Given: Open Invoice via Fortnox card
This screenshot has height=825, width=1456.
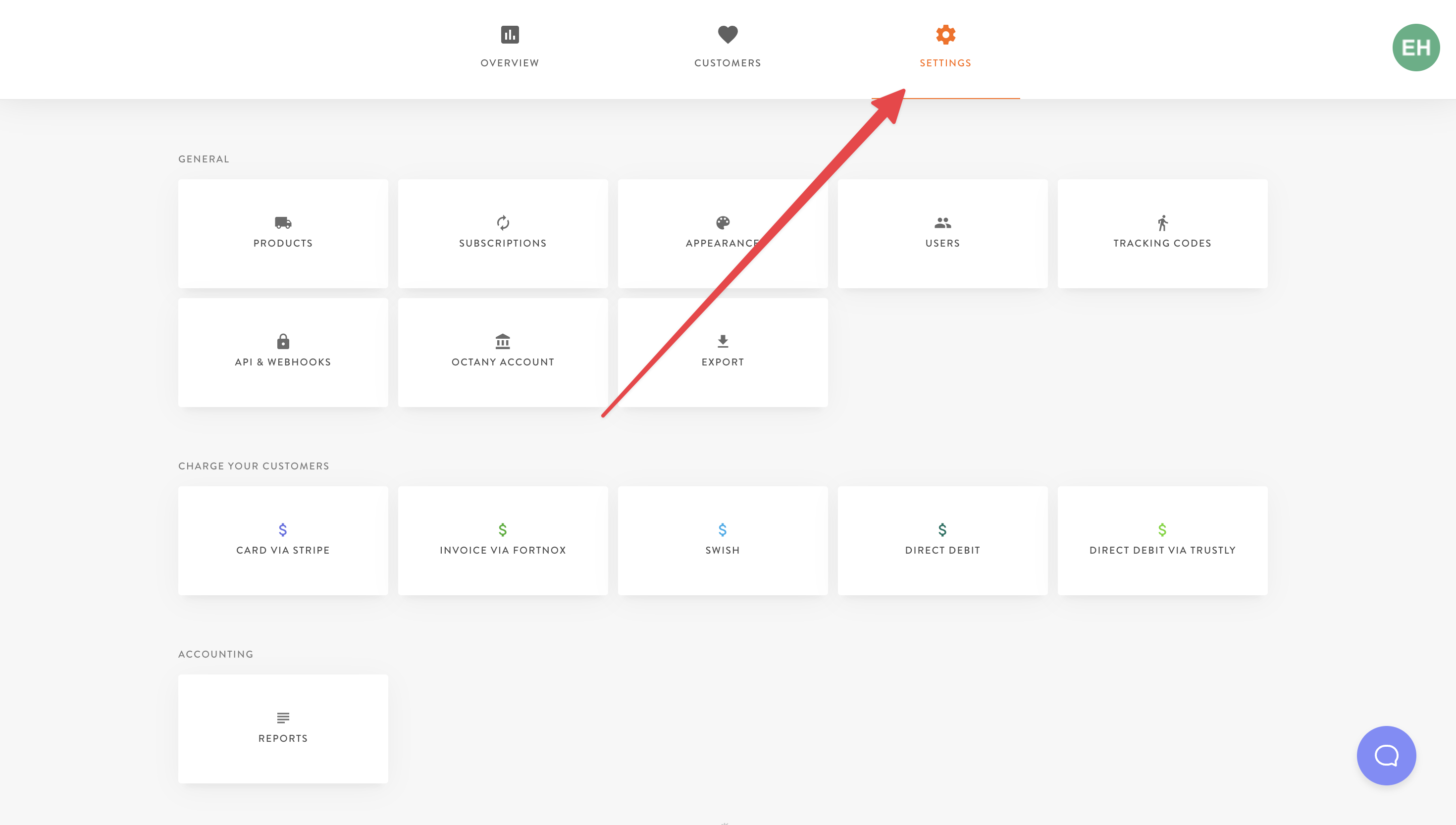Looking at the screenshot, I should (503, 540).
